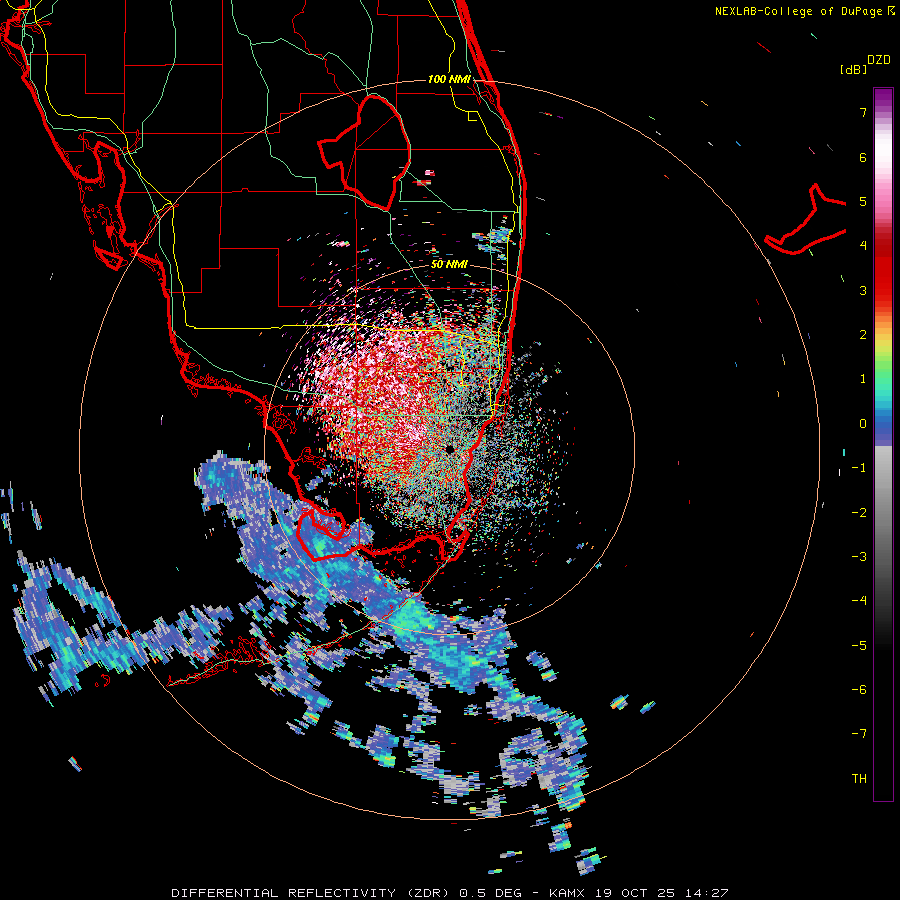This screenshot has height=900, width=900.
Task: Click the color scale value -7
Action: [x=859, y=734]
